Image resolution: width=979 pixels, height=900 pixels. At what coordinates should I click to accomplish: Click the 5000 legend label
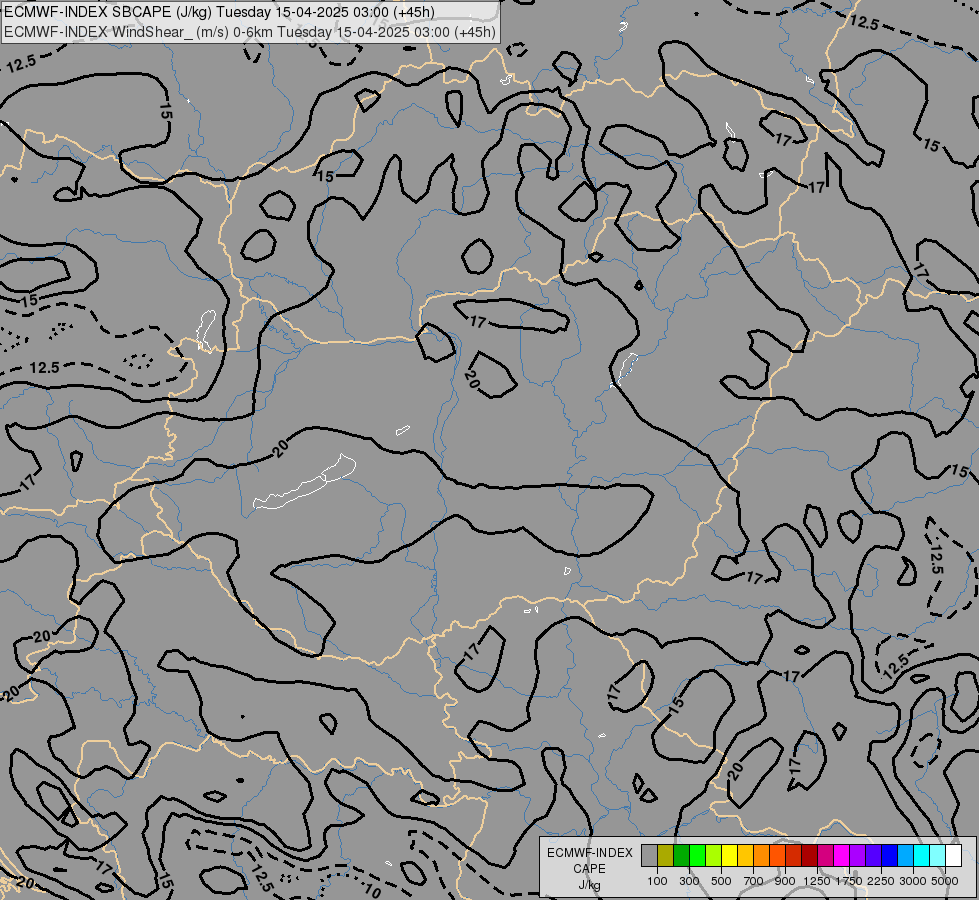945,881
